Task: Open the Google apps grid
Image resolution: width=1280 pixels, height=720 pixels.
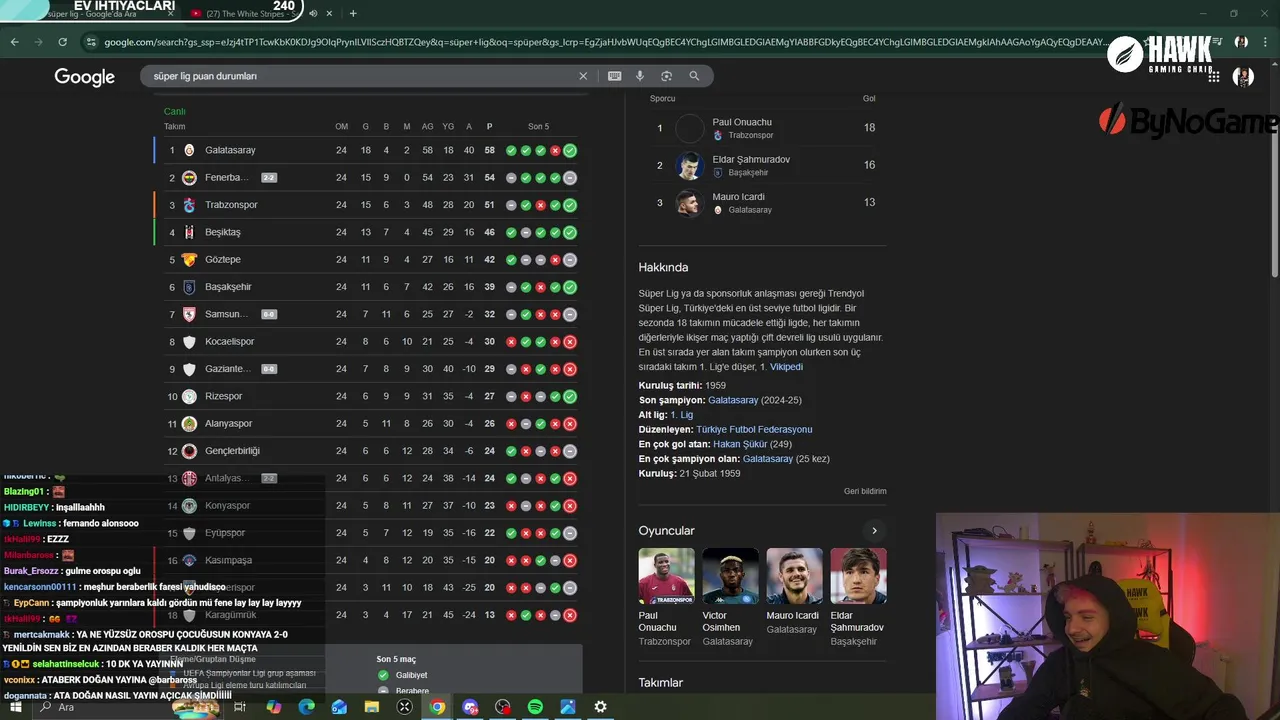Action: coord(1214,76)
